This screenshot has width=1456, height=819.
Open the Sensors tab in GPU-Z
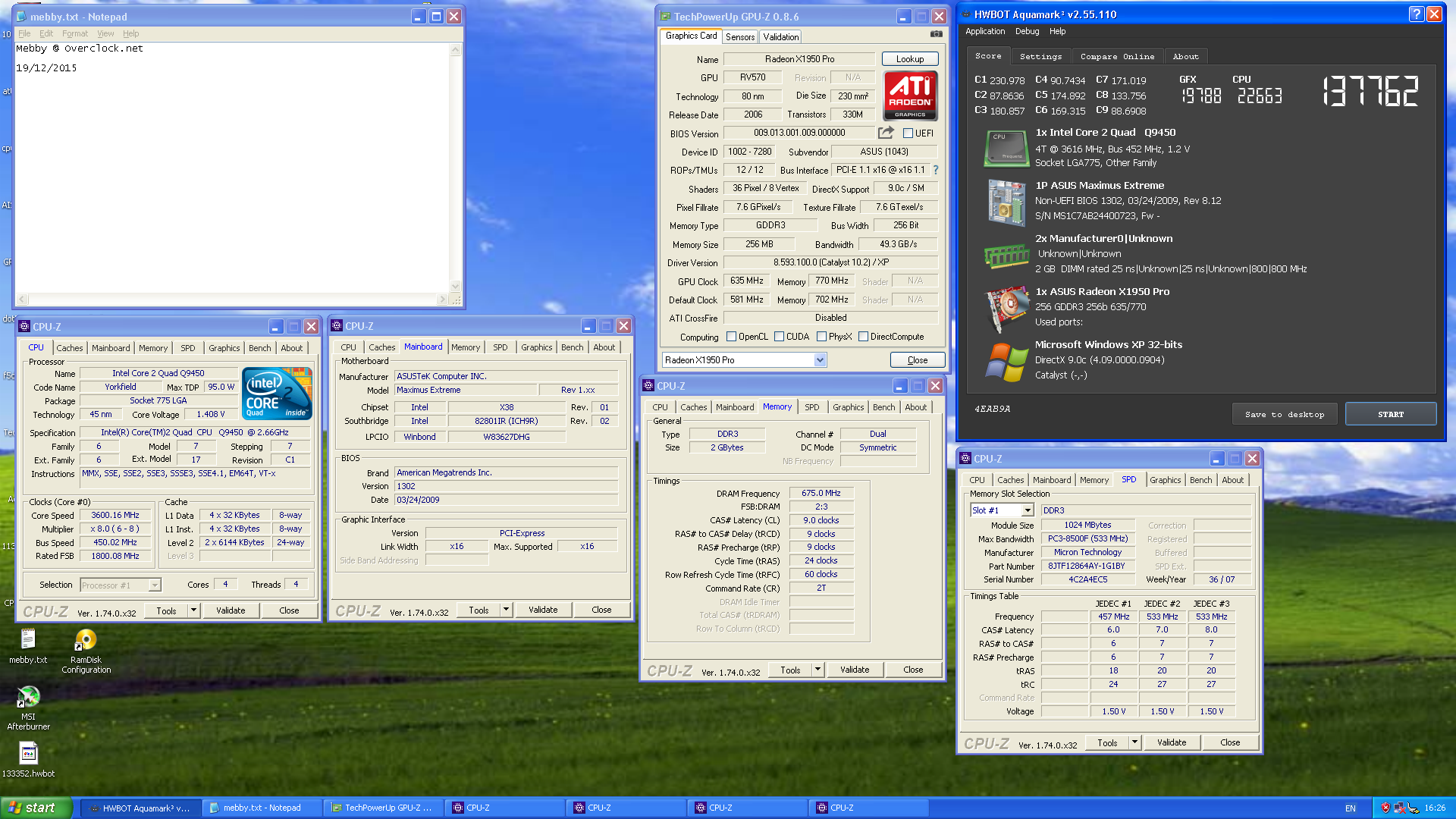click(x=739, y=36)
